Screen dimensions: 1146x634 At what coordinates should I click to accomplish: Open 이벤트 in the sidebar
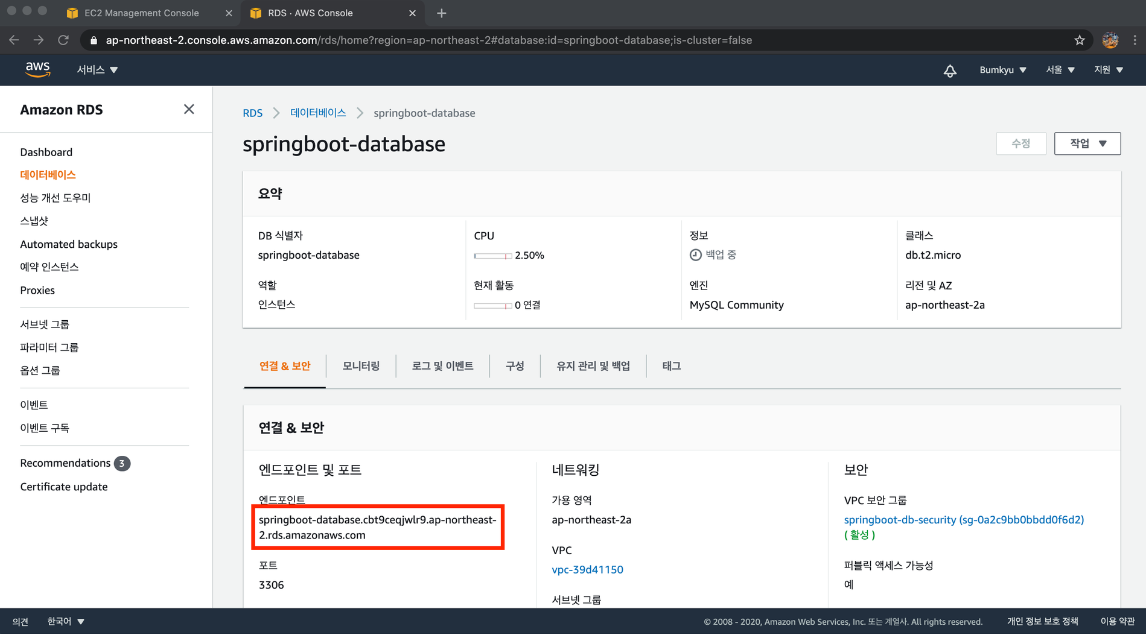pos(34,404)
